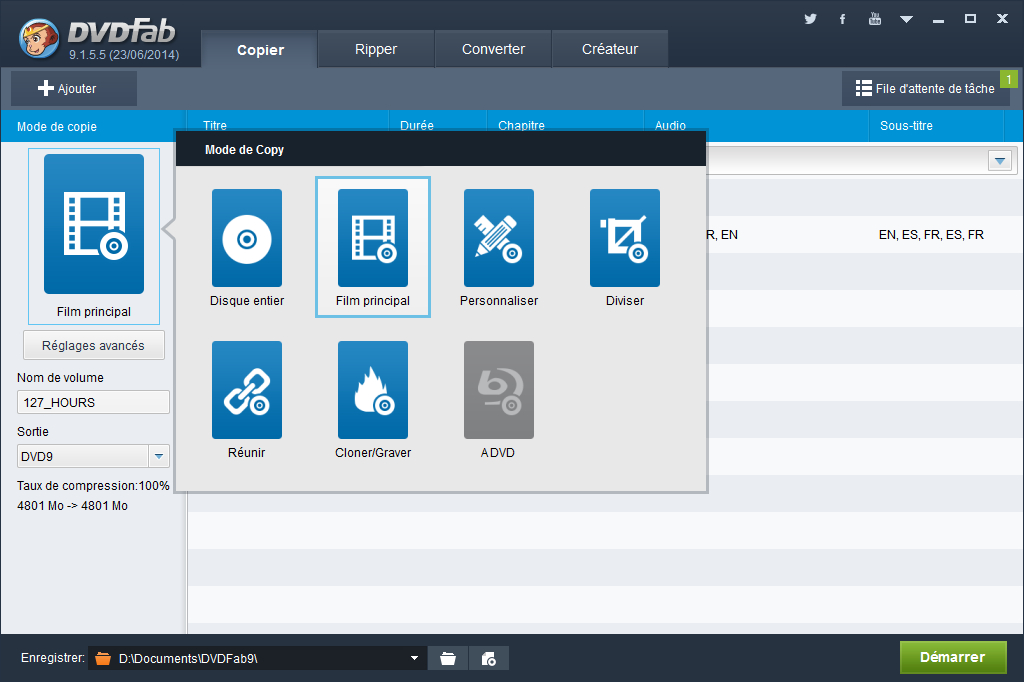Browse for output folder icon

pyautogui.click(x=448, y=658)
